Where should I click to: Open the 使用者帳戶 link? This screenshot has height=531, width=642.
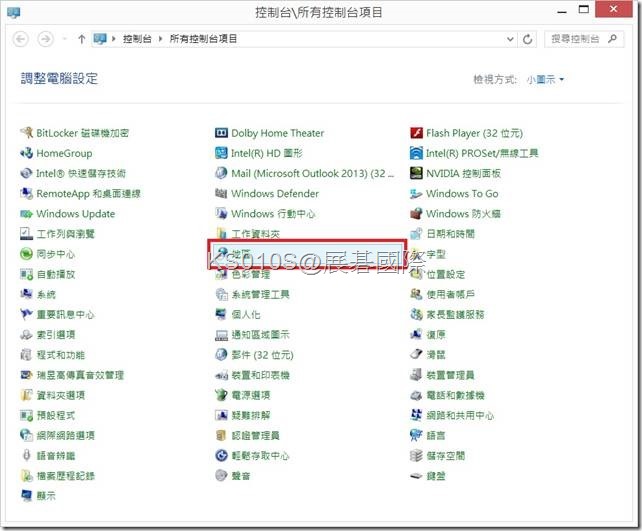coord(451,294)
